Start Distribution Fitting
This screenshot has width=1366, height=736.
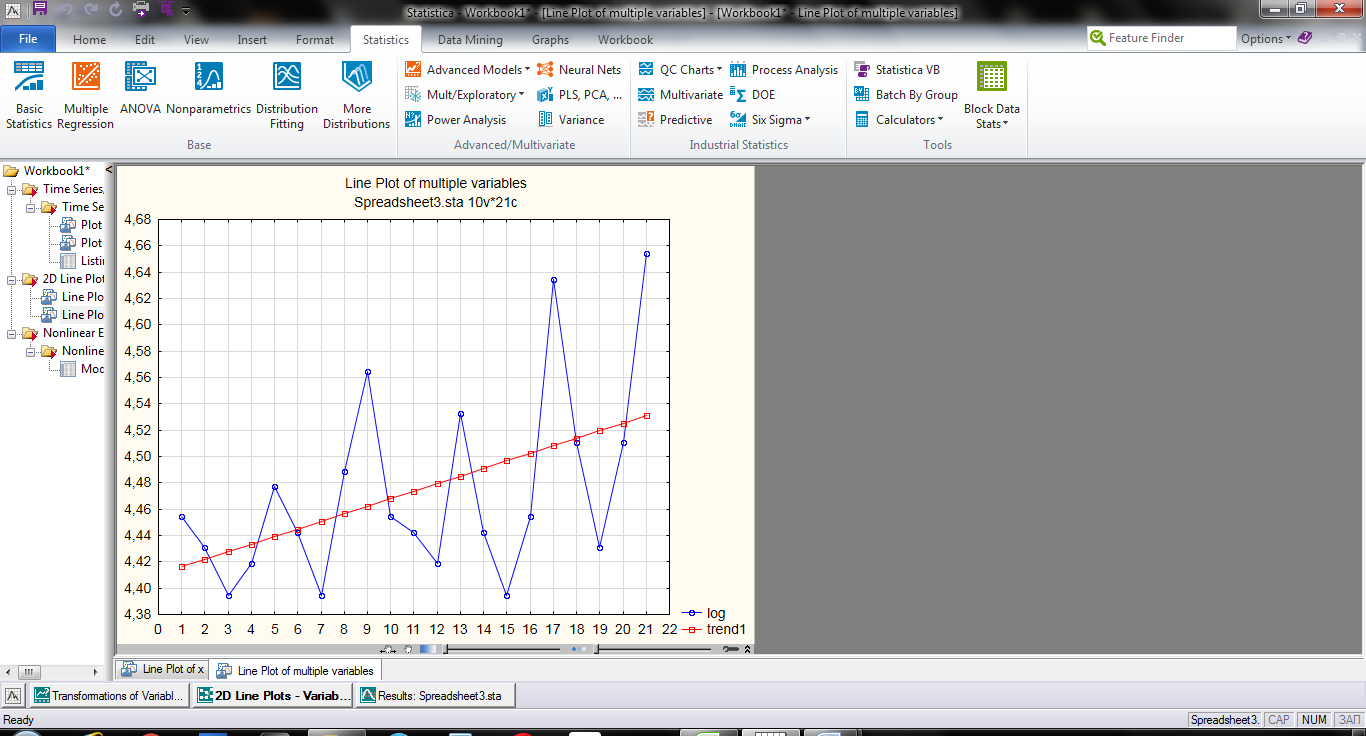pos(287,95)
